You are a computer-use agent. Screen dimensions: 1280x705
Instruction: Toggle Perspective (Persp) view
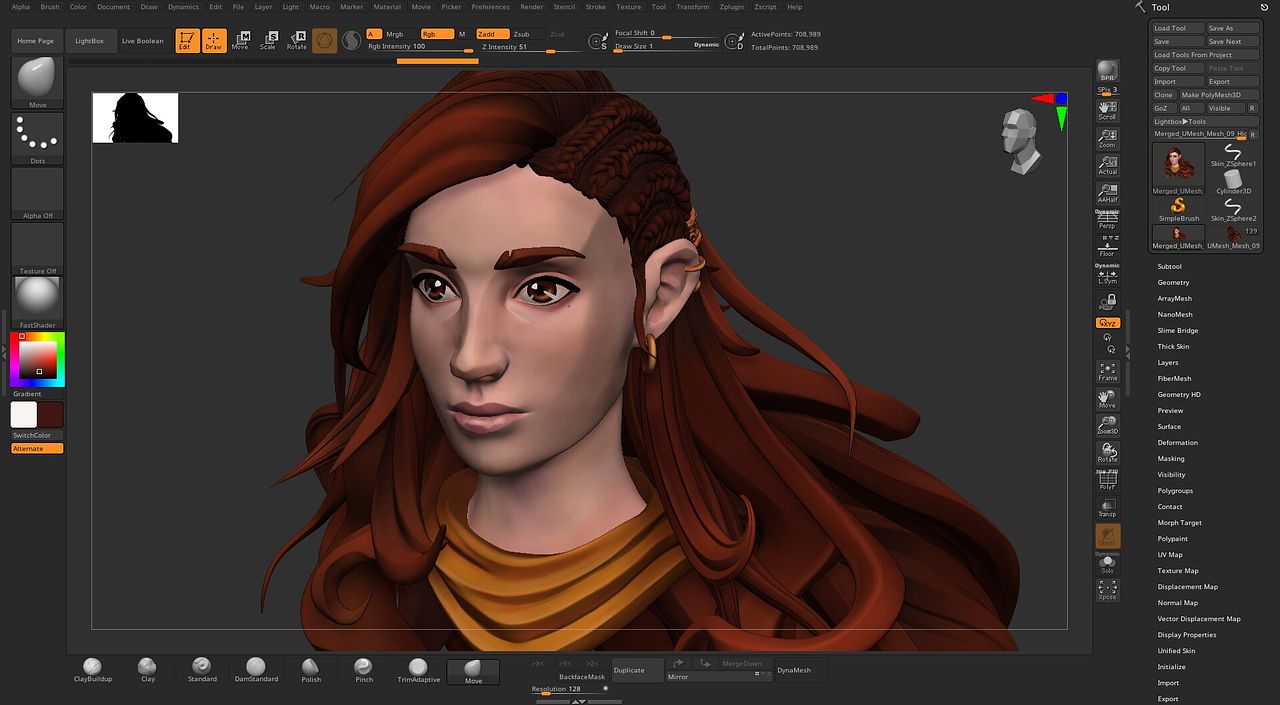(x=1107, y=221)
